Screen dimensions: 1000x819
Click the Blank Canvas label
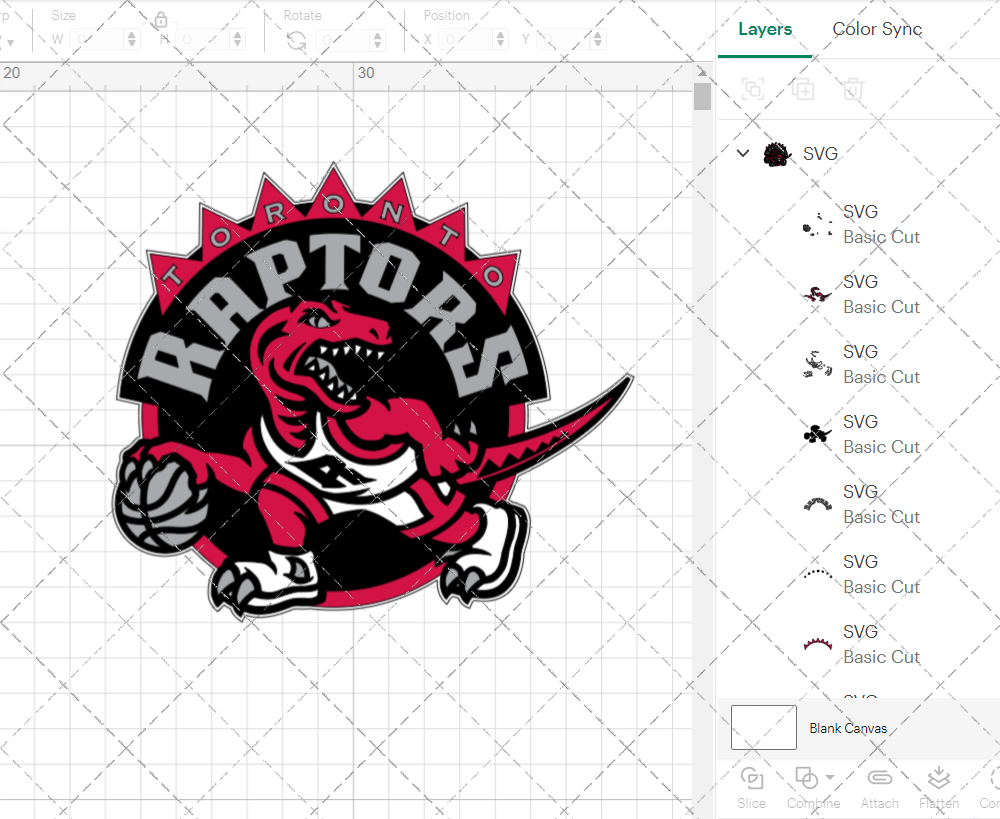848,728
